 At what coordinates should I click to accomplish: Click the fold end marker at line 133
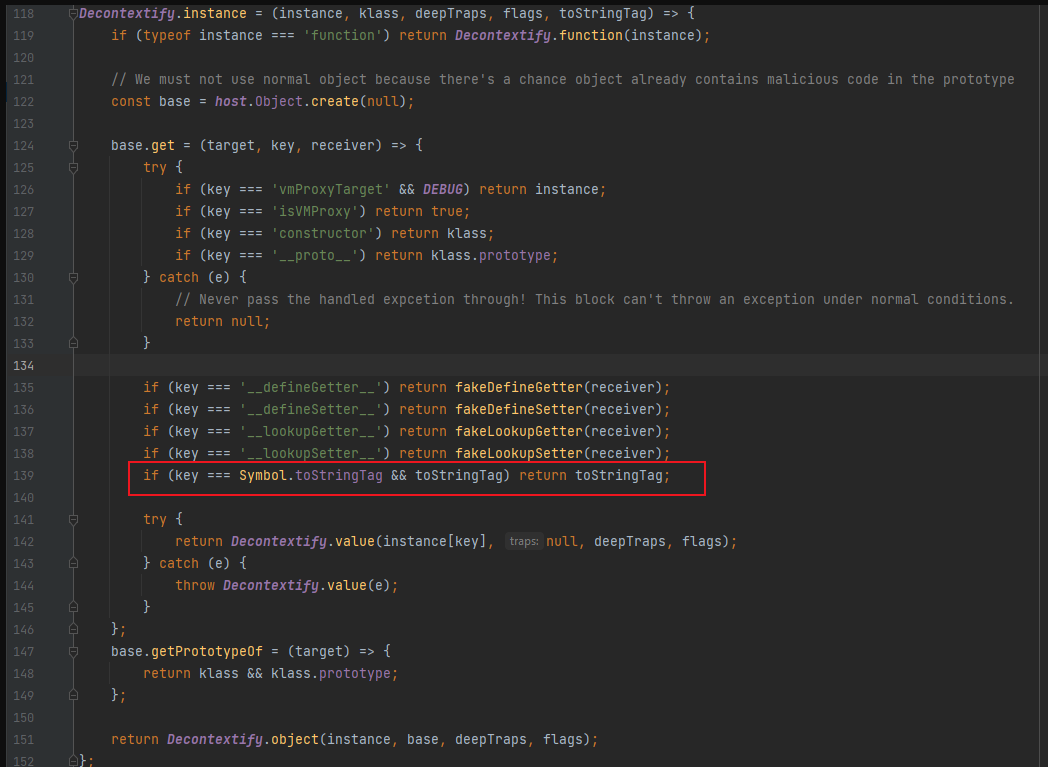coord(74,343)
